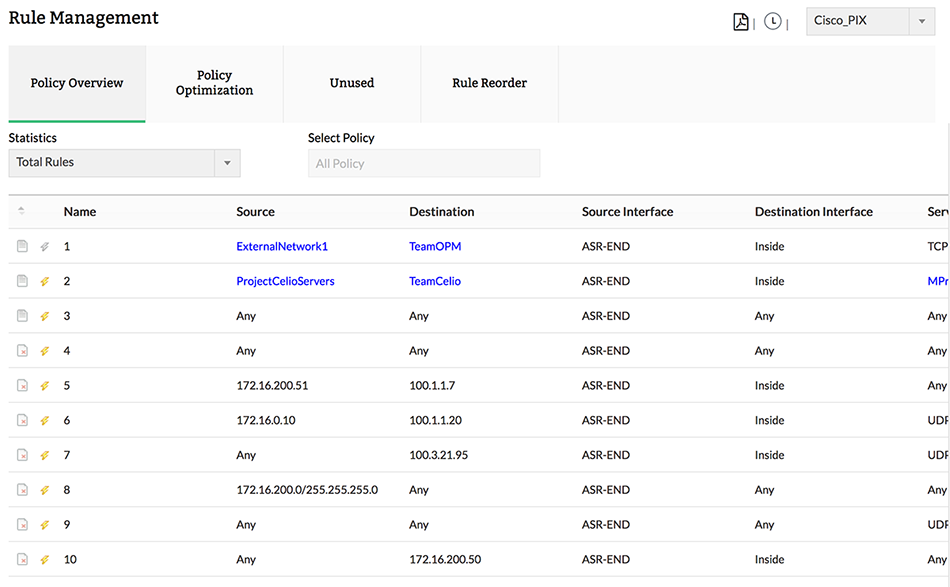Image resolution: width=950 pixels, height=587 pixels.
Task: Click the red-x document icon on rule 4
Action: click(x=22, y=351)
